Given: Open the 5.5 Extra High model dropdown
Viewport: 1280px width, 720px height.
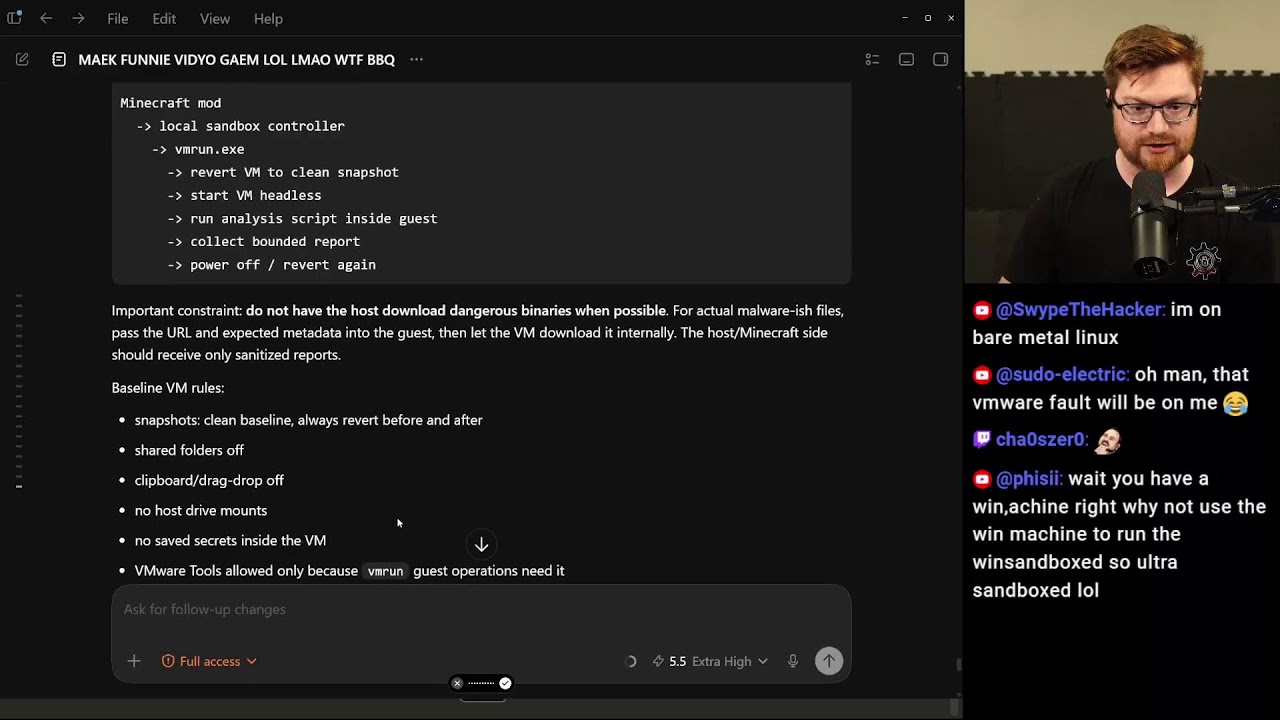Looking at the screenshot, I should tap(711, 661).
